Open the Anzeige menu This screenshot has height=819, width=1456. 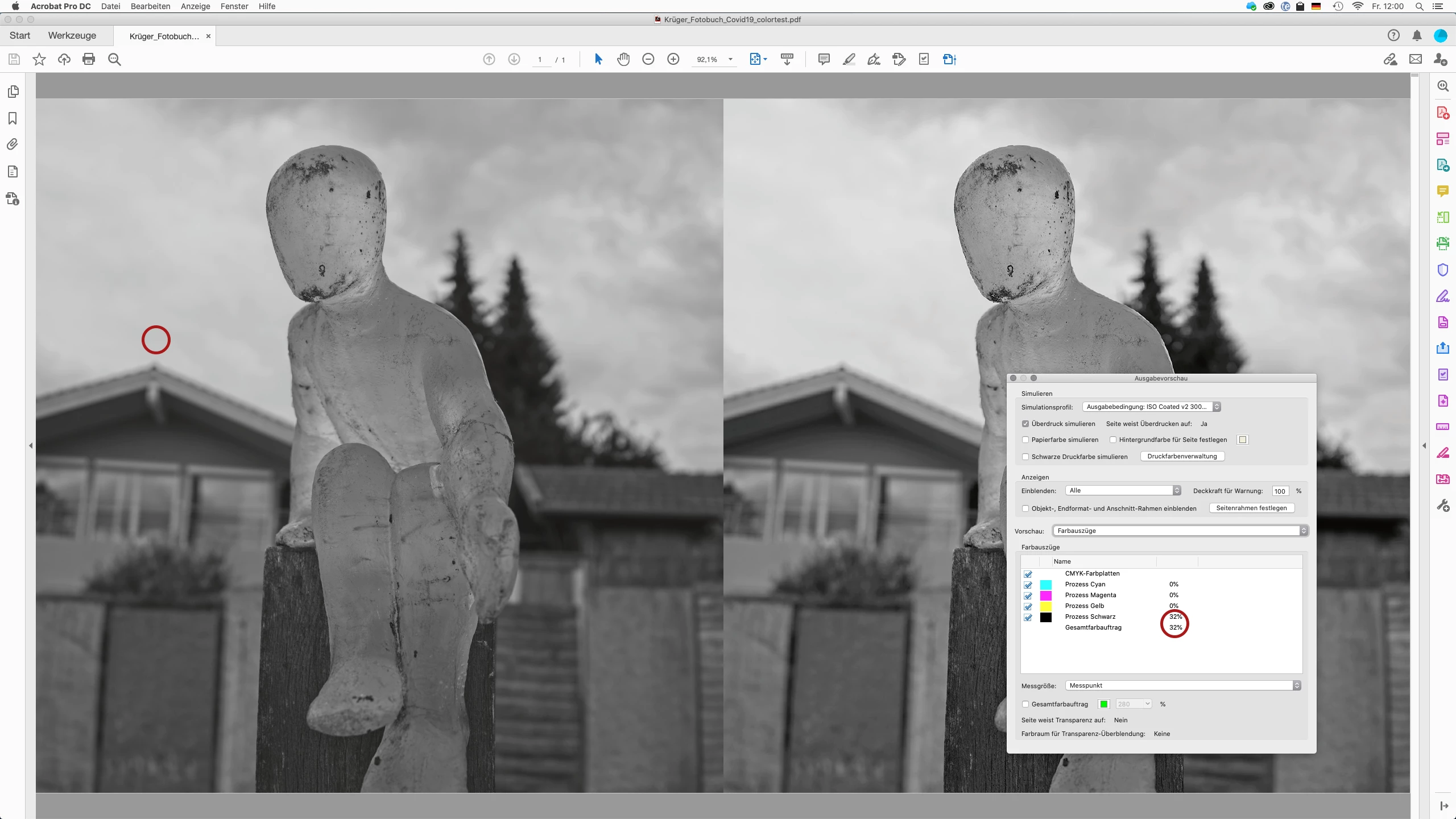[x=195, y=6]
